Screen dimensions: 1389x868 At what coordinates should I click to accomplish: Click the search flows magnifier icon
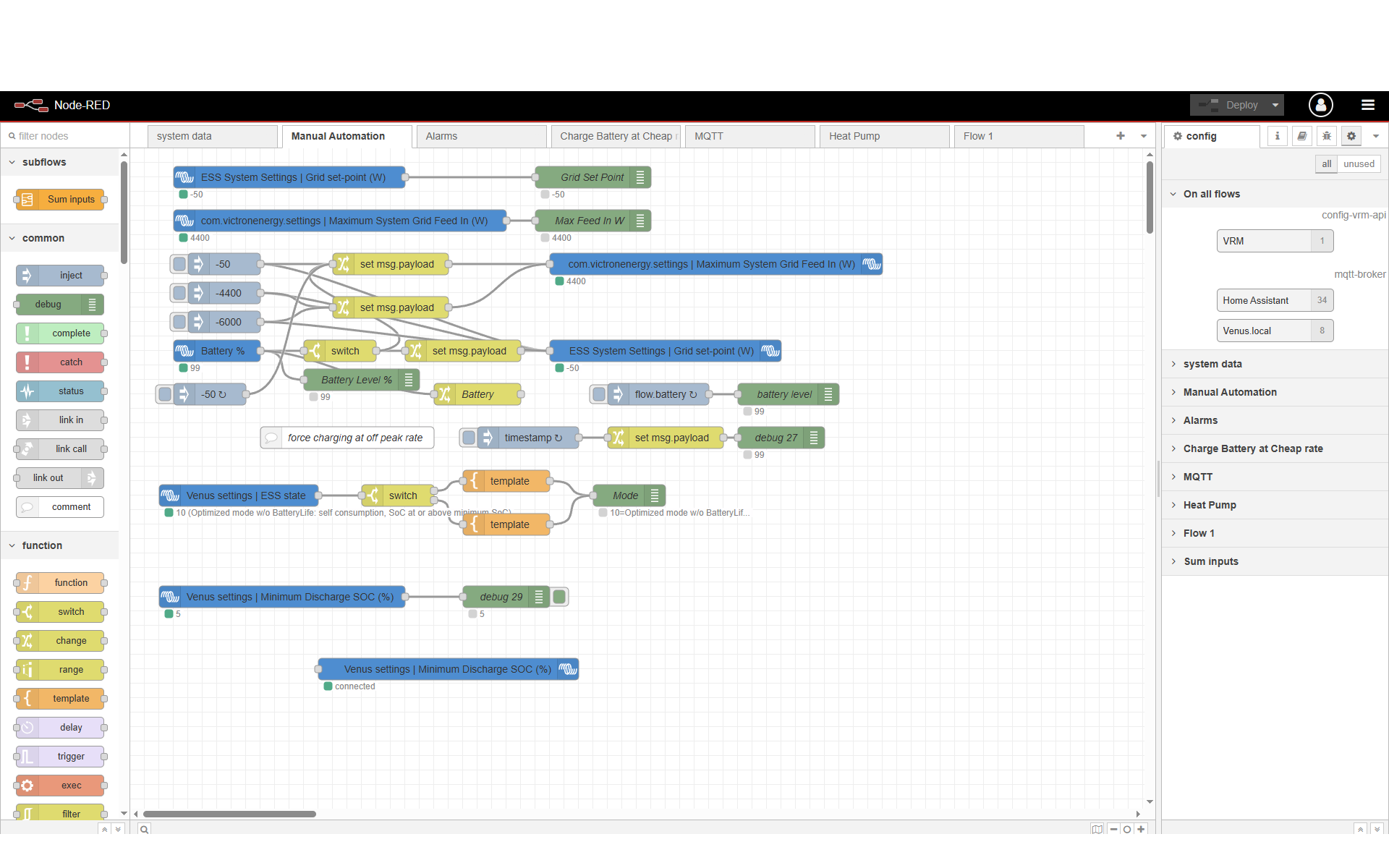coord(145,829)
